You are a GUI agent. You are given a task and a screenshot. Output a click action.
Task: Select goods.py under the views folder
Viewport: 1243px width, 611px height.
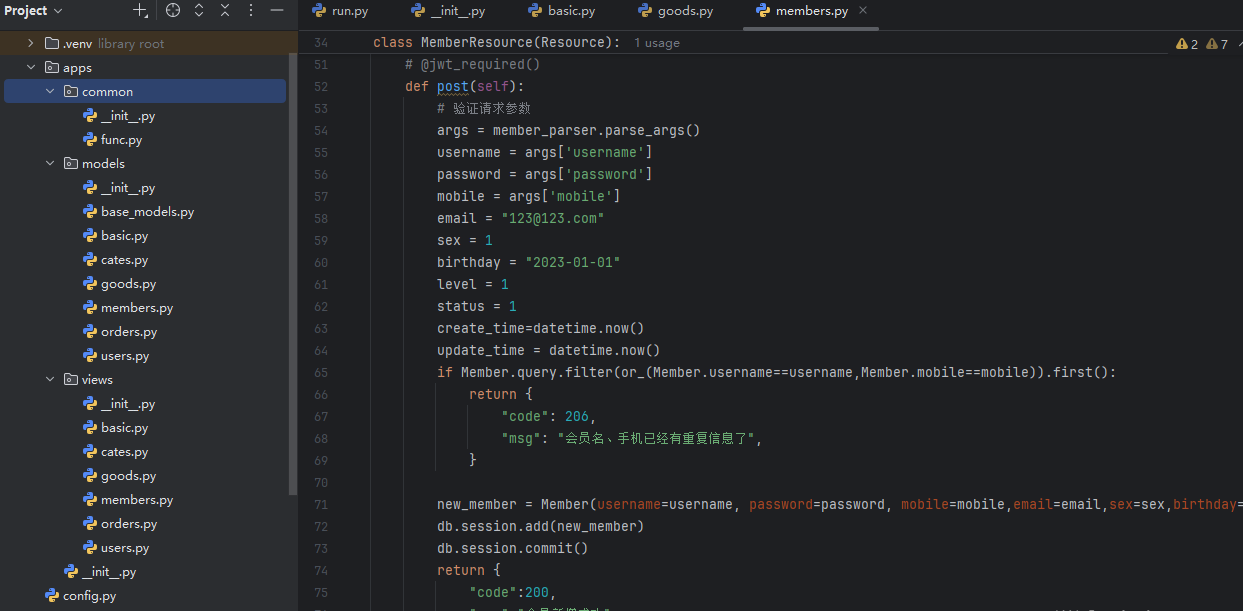tap(129, 475)
